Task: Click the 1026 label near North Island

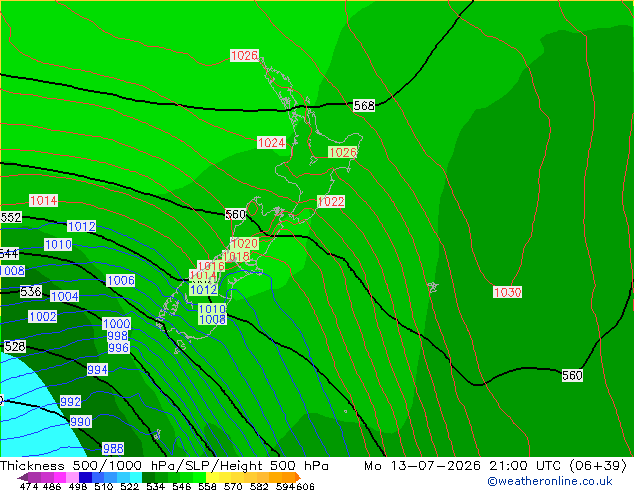Action: click(x=343, y=152)
